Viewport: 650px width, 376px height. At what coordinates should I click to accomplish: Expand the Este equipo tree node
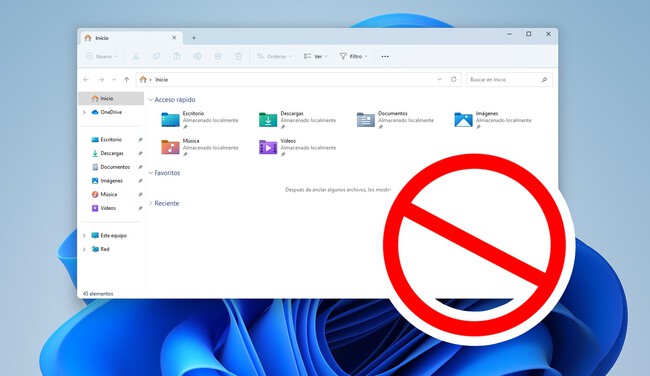pos(84,235)
